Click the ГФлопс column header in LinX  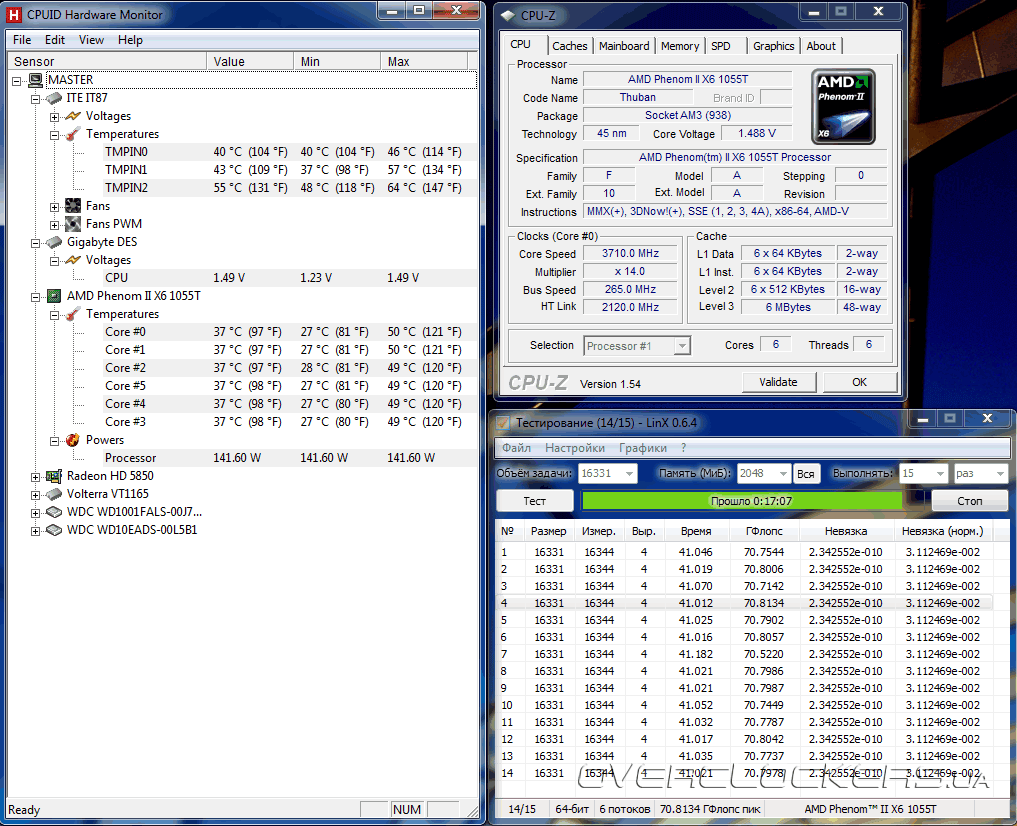764,532
